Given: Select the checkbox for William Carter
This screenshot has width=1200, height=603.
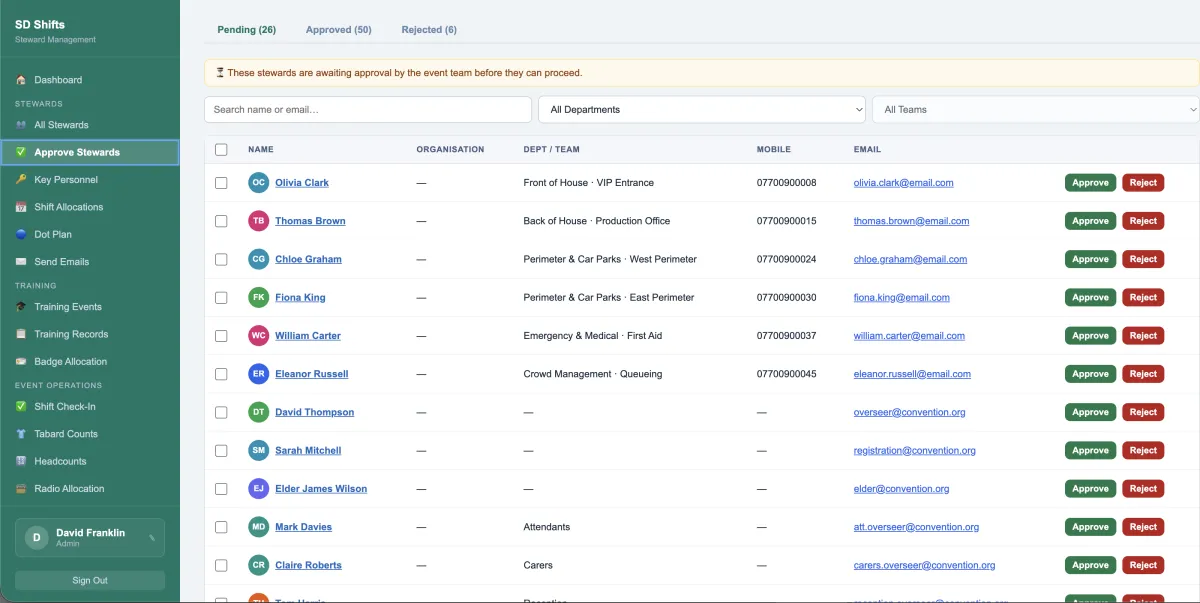Looking at the screenshot, I should coord(221,336).
